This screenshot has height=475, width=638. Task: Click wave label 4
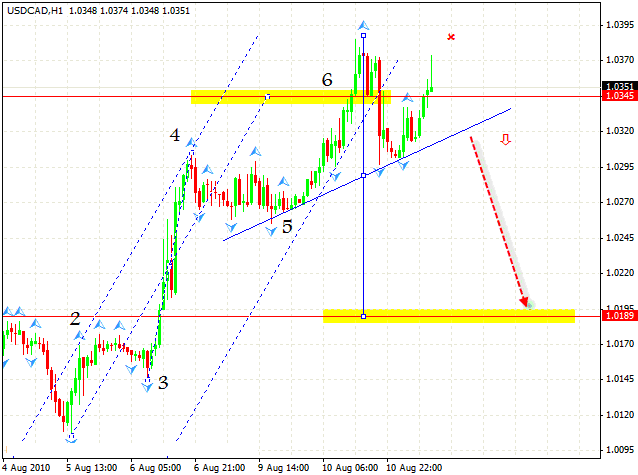175,135
